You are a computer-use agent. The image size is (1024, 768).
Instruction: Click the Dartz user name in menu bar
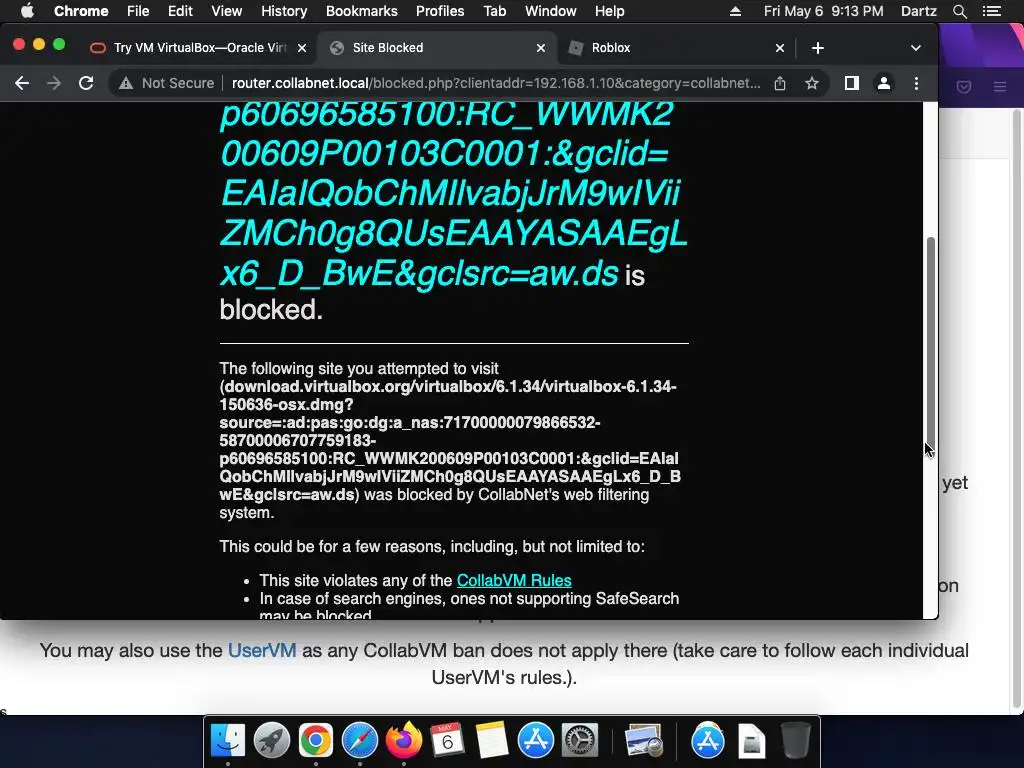click(919, 11)
